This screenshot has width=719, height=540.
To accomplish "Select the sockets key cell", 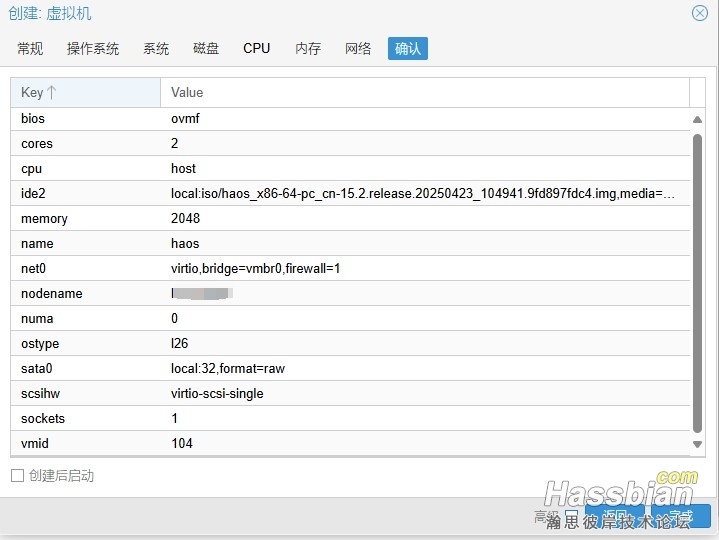I will pos(85,419).
